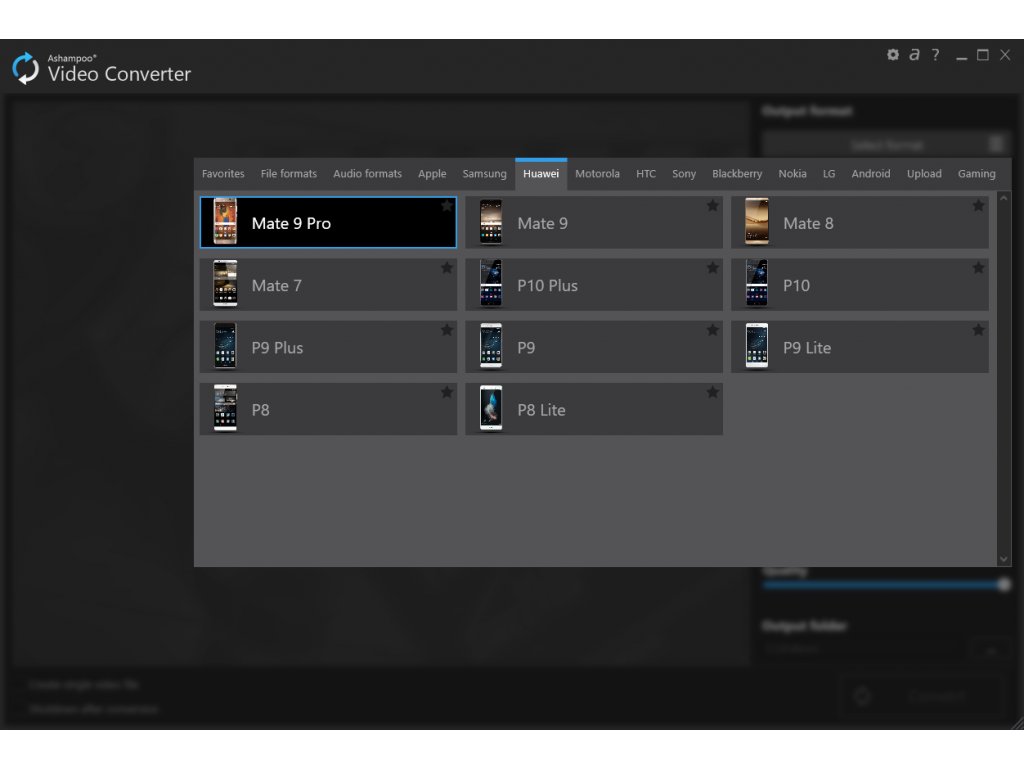Click the Ashampoo 'a' icon in title bar

pyautogui.click(x=914, y=55)
